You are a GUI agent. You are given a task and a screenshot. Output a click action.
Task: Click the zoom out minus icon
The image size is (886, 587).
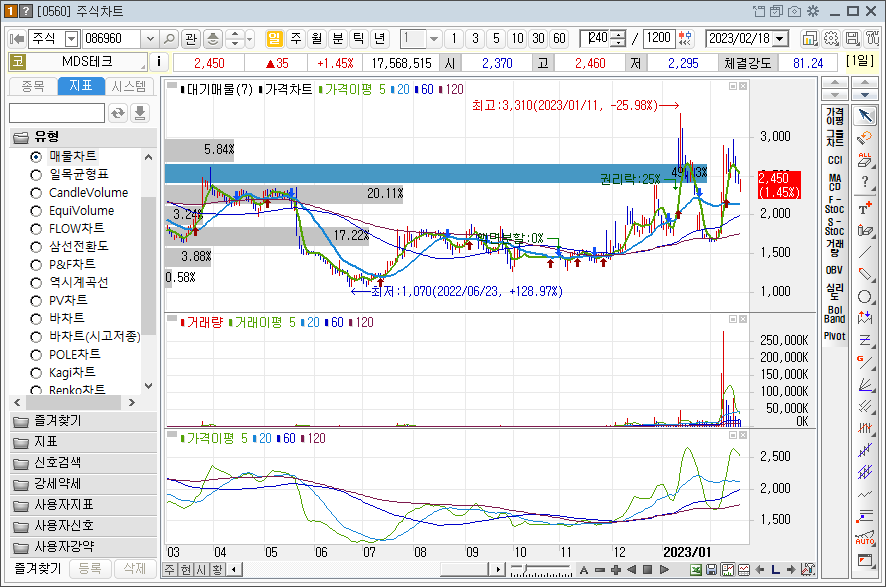pyautogui.click(x=600, y=569)
